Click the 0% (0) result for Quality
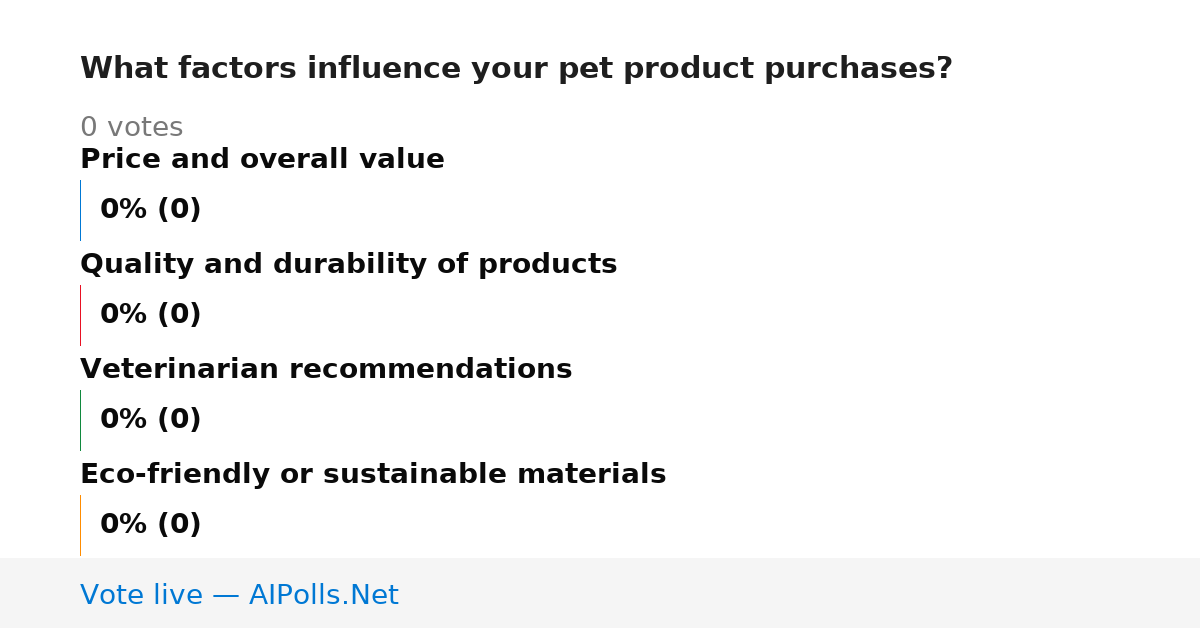Screen dimensions: 1200x628 150,315
